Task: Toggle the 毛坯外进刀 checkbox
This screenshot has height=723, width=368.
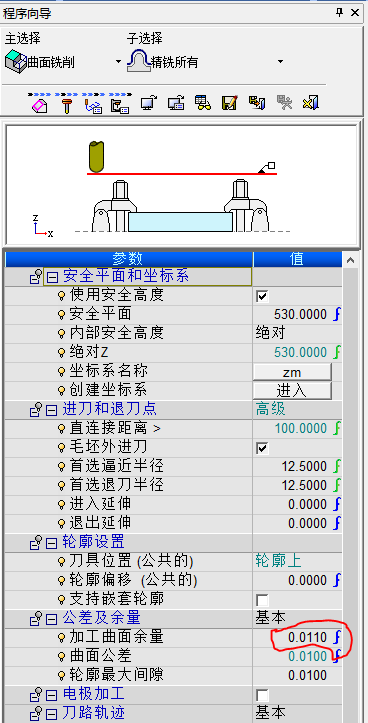Action: (x=262, y=448)
